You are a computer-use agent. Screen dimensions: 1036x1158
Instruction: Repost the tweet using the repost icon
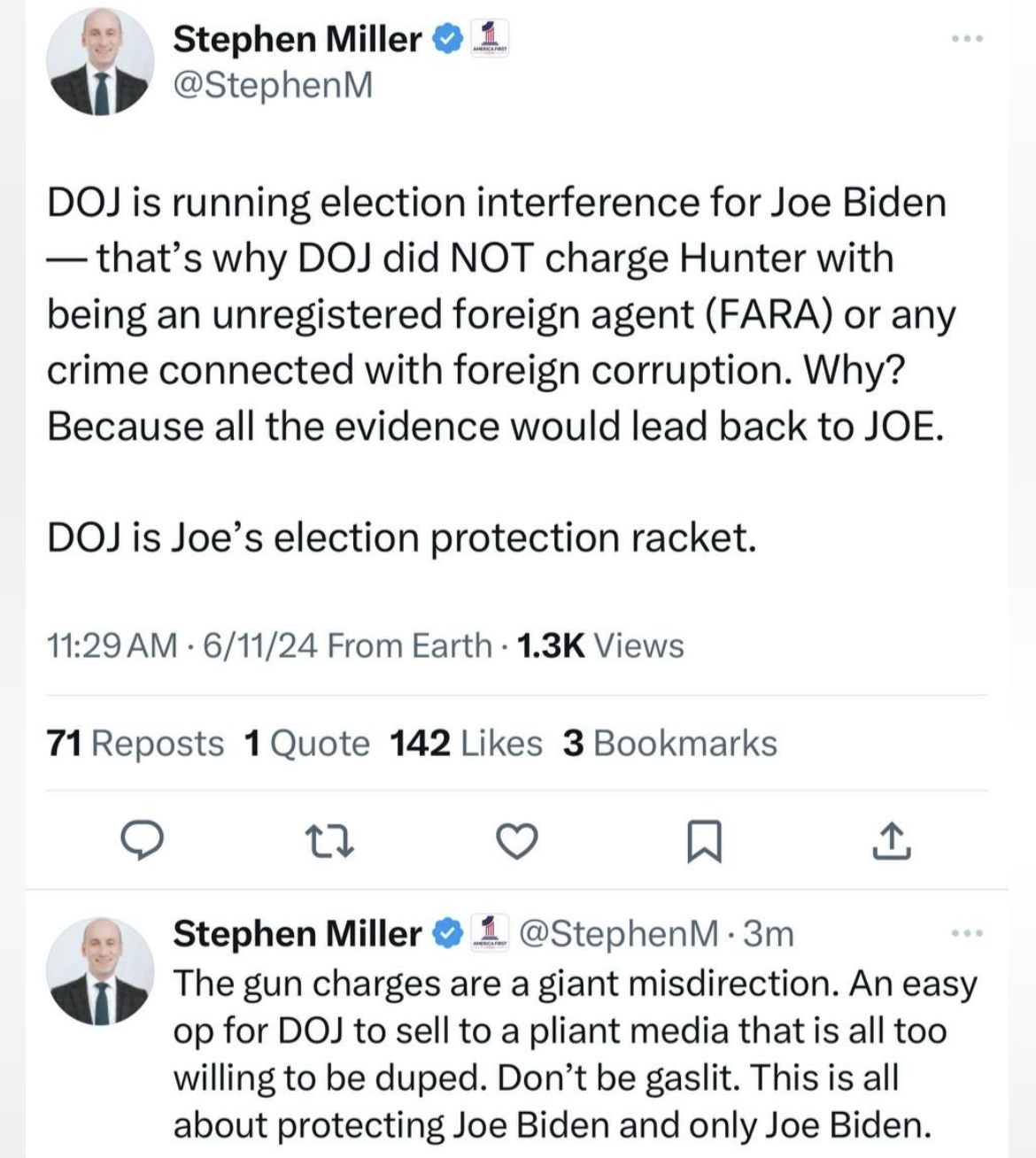coord(329,841)
